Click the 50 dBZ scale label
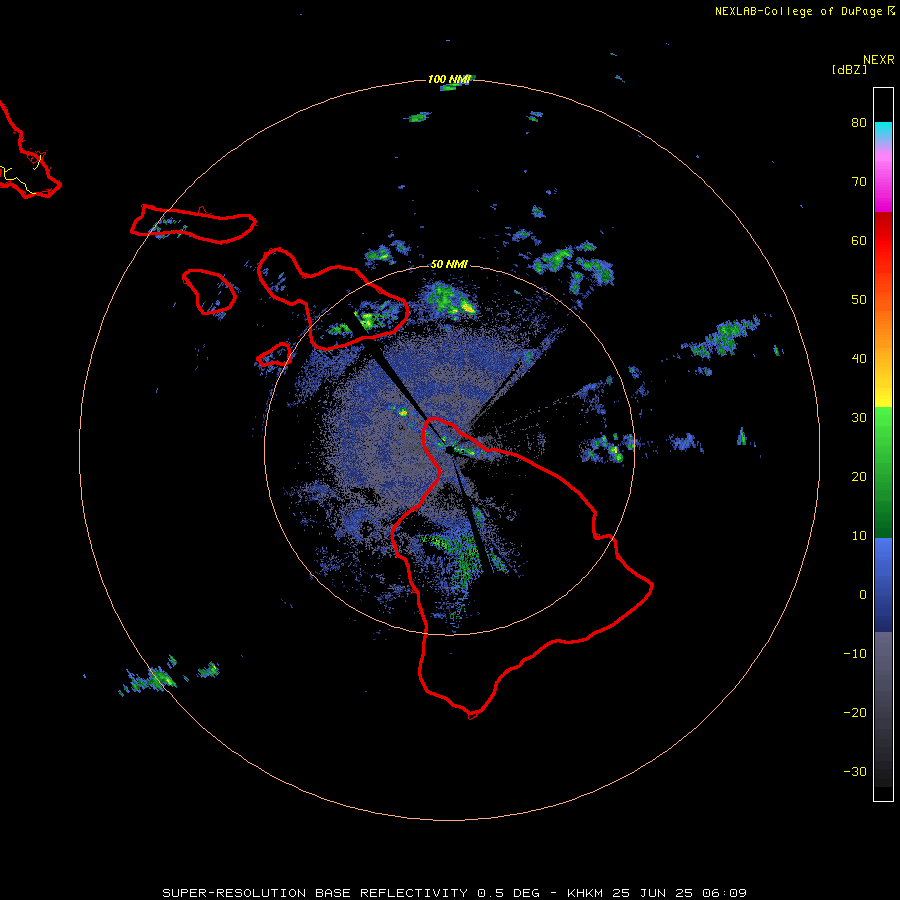This screenshot has height=900, width=900. (859, 300)
